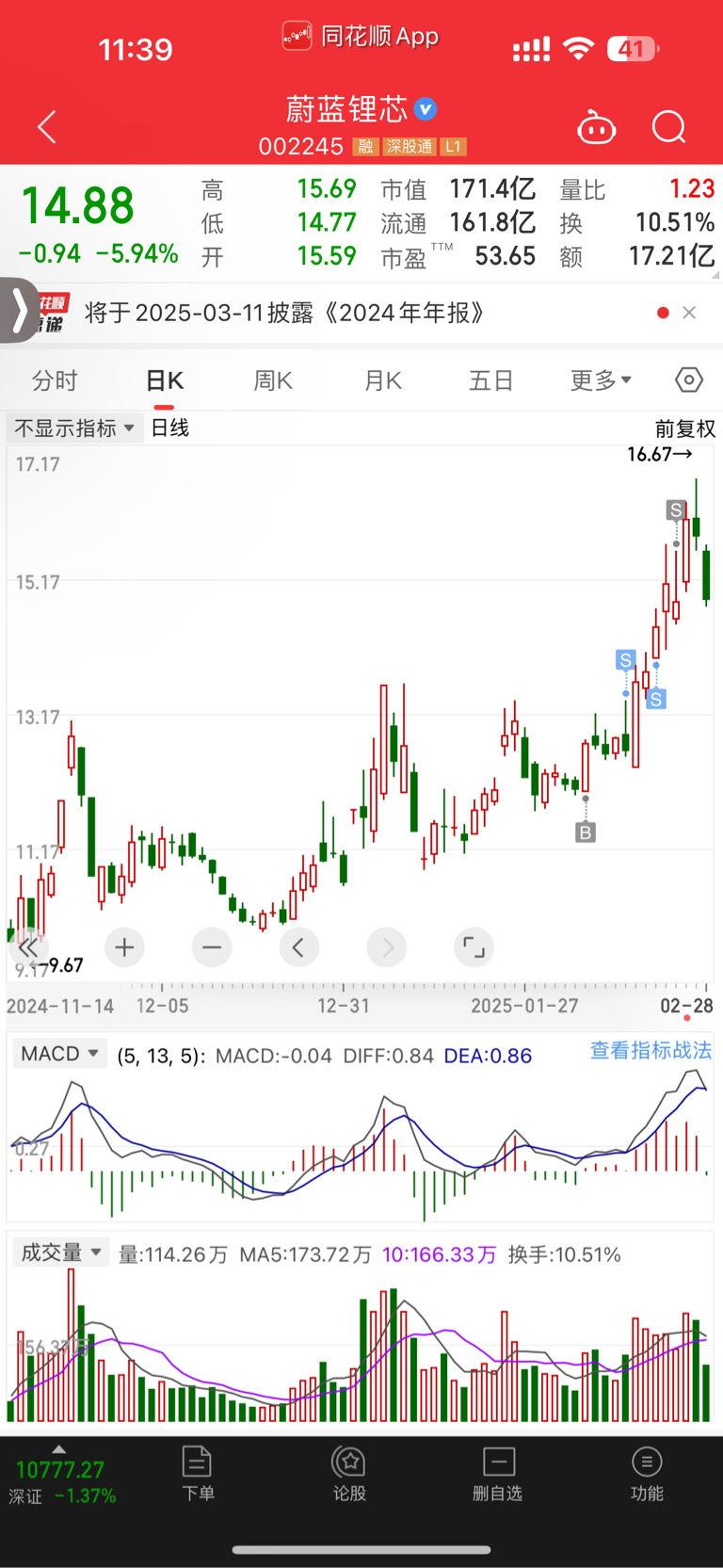Open the AI robot assistant icon

pyautogui.click(x=596, y=127)
